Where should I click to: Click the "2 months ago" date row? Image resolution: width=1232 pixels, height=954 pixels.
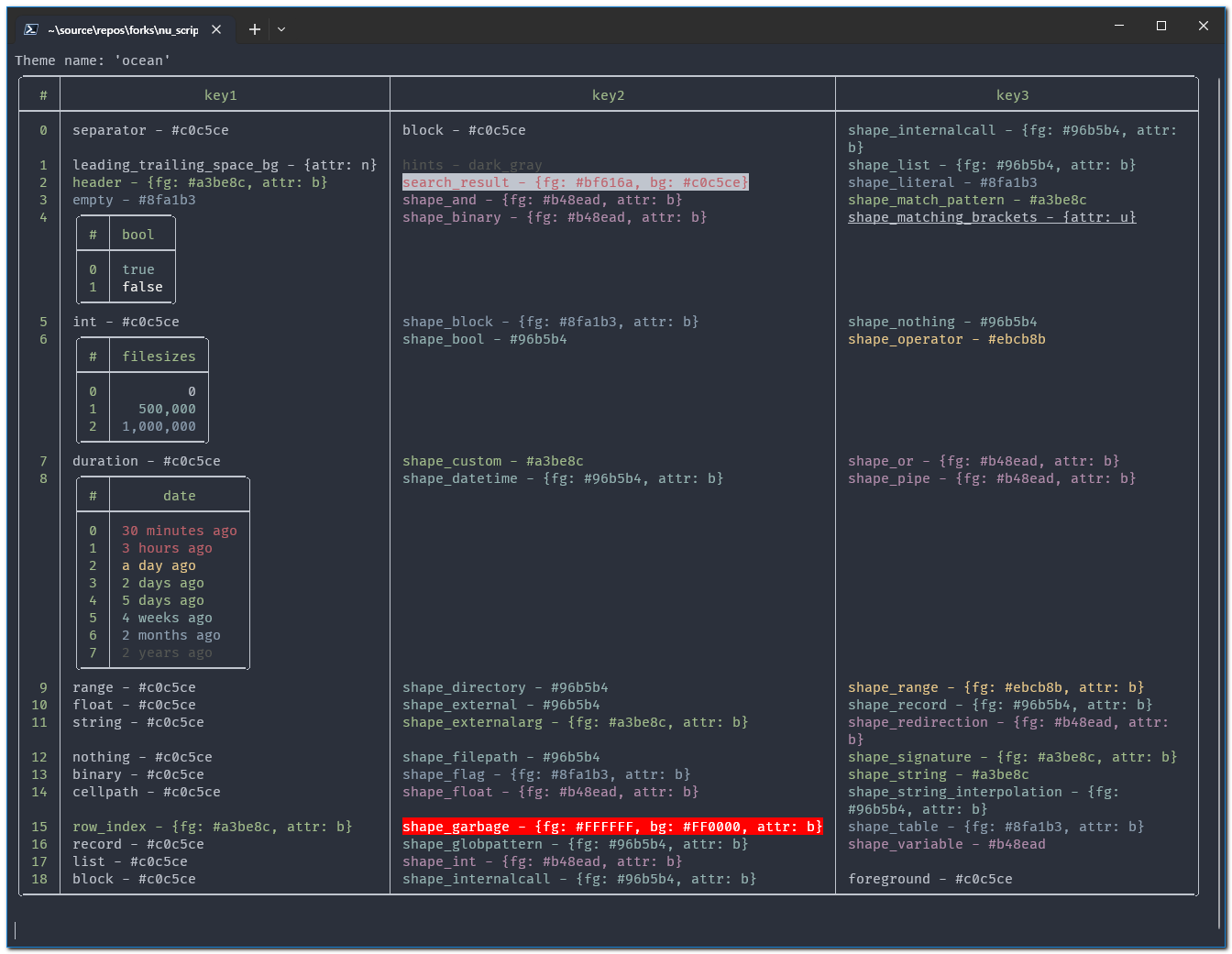(x=171, y=635)
